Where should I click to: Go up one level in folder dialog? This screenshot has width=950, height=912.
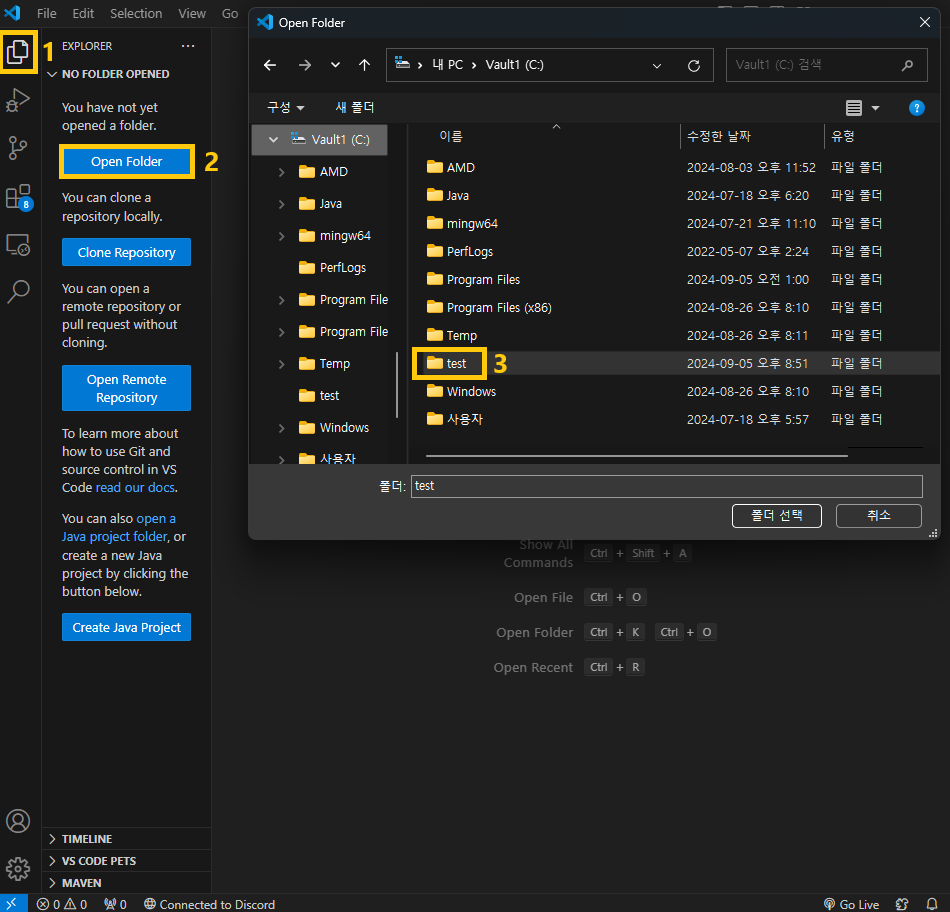click(364, 65)
